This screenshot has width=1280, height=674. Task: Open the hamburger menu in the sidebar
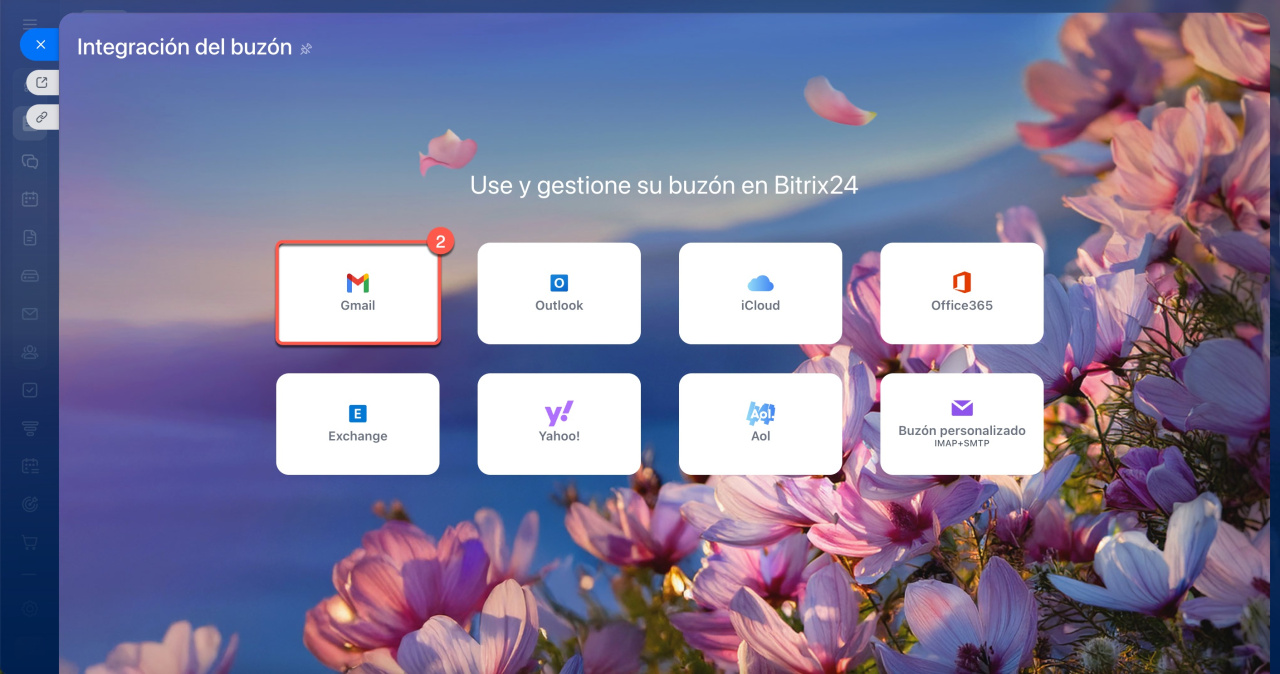[30, 22]
